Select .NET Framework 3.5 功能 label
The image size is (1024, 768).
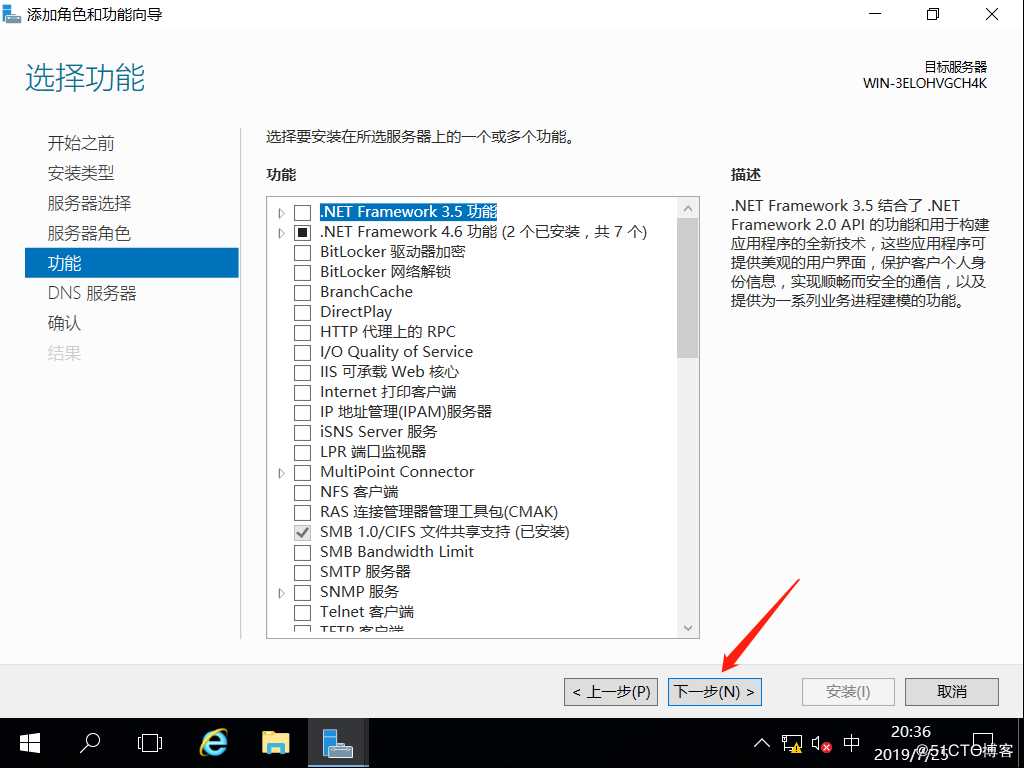(x=408, y=212)
